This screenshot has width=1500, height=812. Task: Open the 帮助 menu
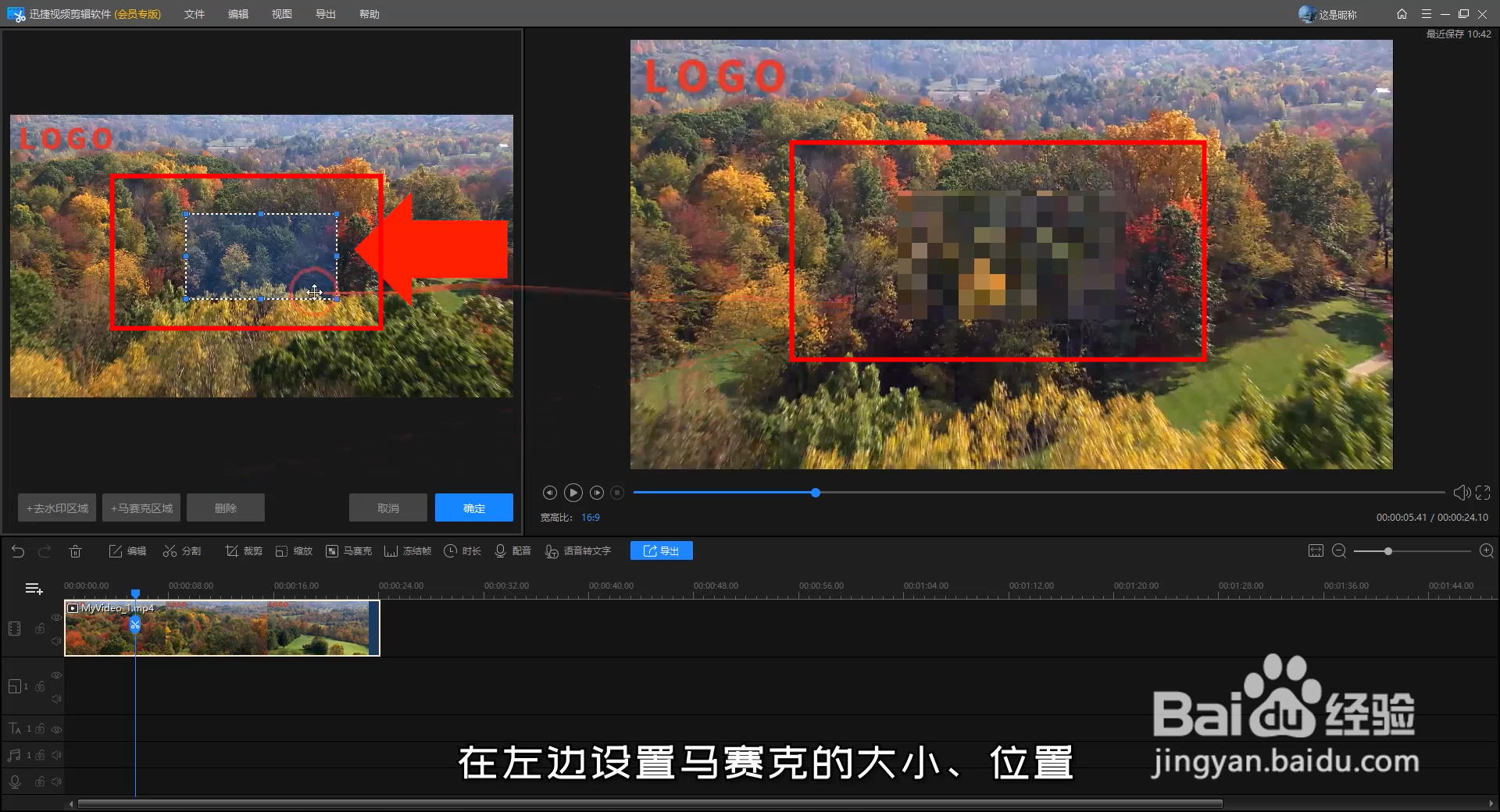pos(370,14)
